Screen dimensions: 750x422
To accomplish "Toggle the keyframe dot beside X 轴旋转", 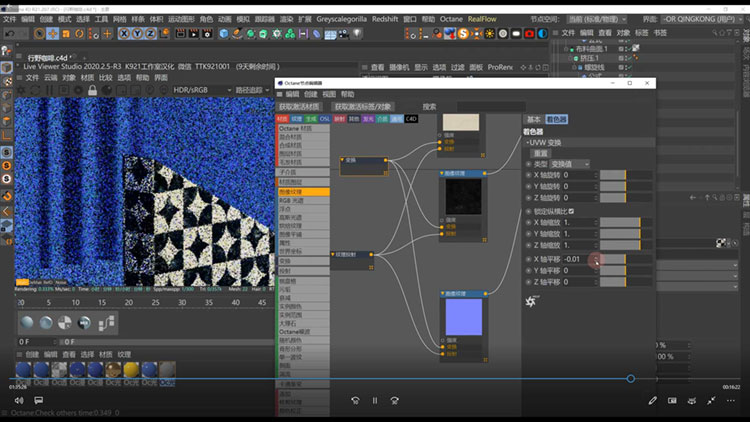I will 529,175.
